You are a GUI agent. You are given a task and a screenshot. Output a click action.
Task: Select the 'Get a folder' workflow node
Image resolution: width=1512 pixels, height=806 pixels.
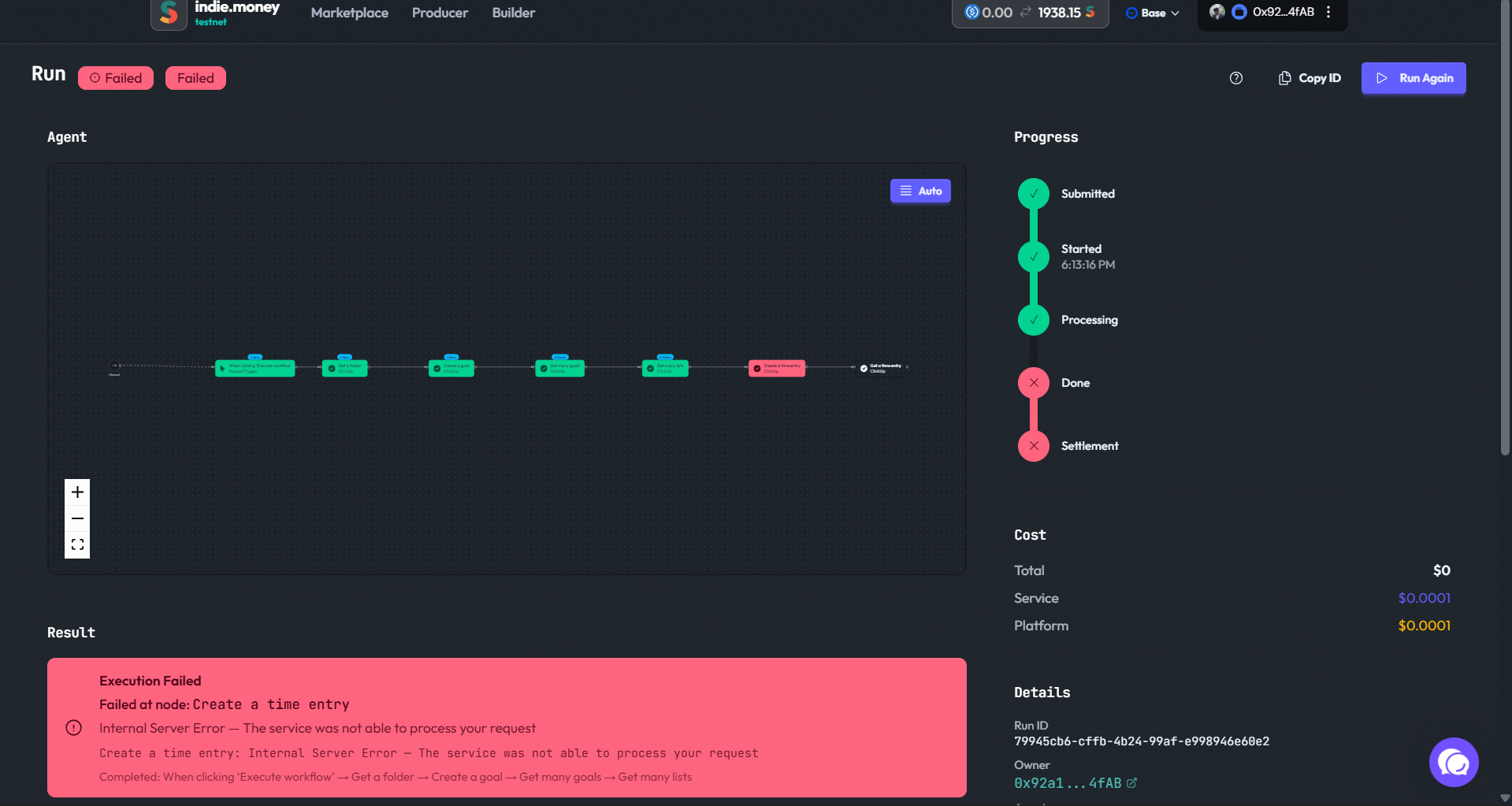coord(344,368)
